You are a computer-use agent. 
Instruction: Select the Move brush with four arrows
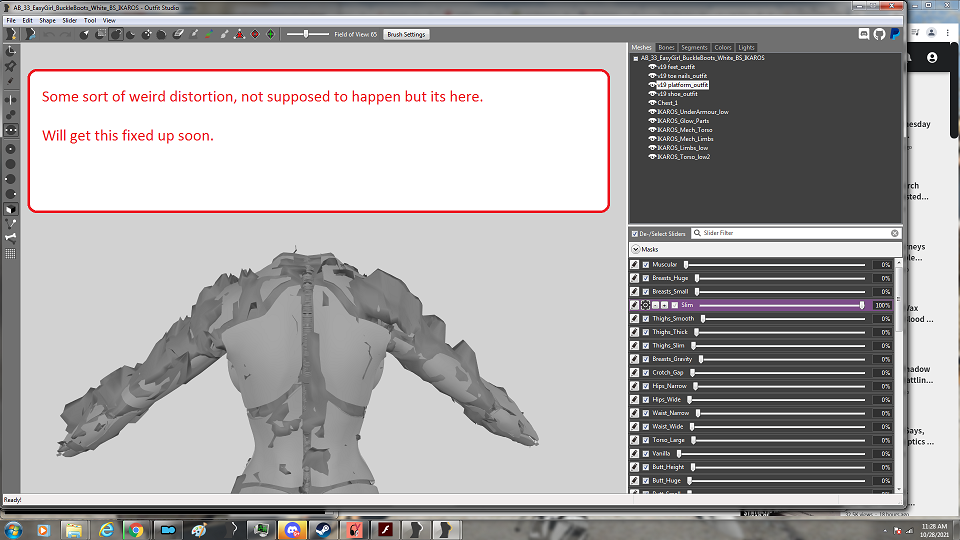146,34
